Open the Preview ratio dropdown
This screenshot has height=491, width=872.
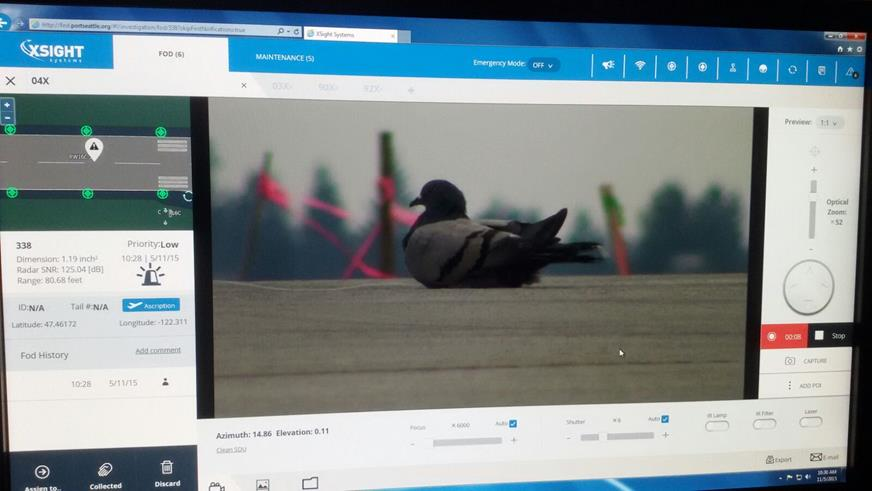tap(830, 123)
